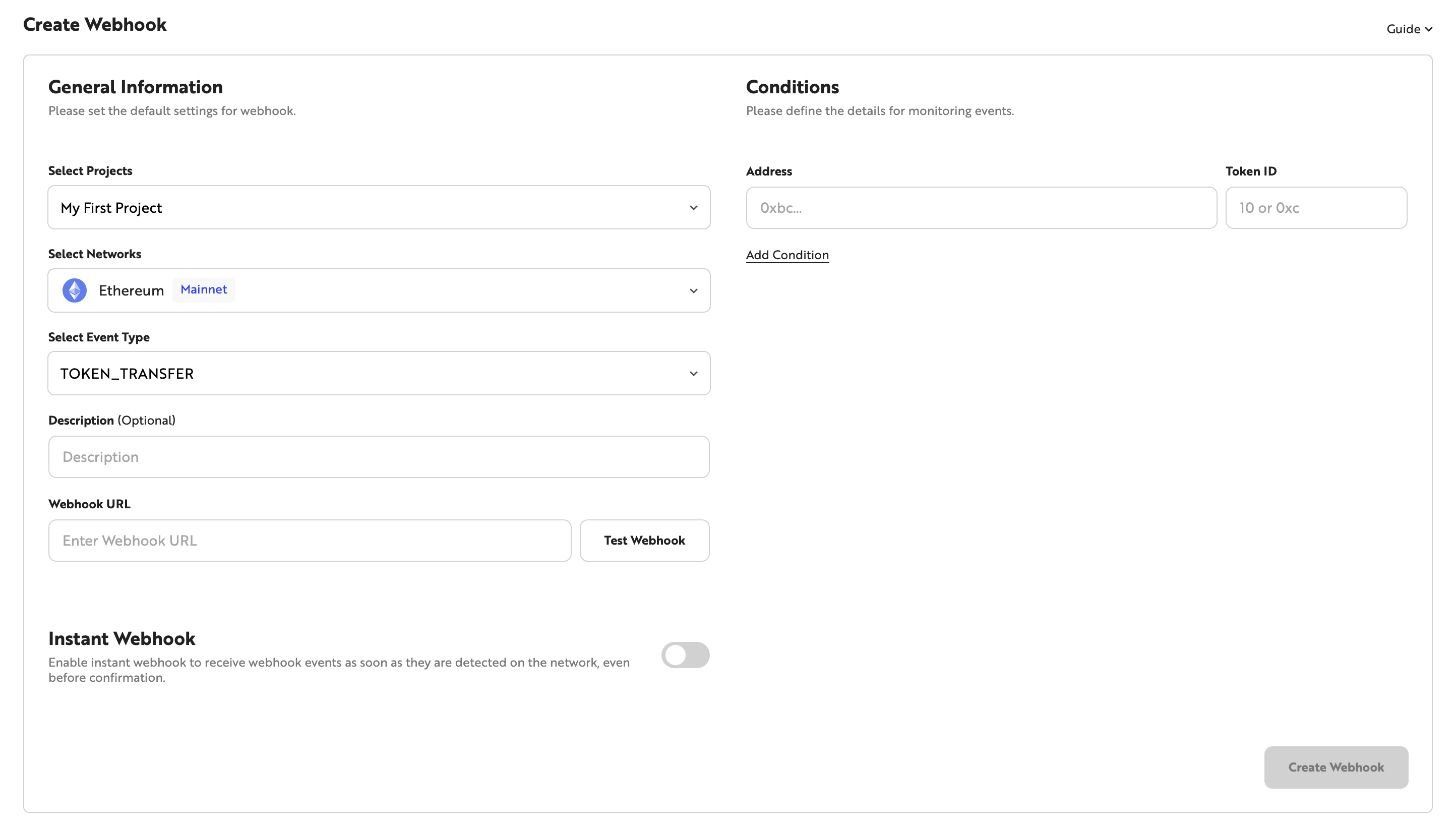Click the Description input field
Viewport: 1456px width, 829px height.
pyautogui.click(x=379, y=457)
